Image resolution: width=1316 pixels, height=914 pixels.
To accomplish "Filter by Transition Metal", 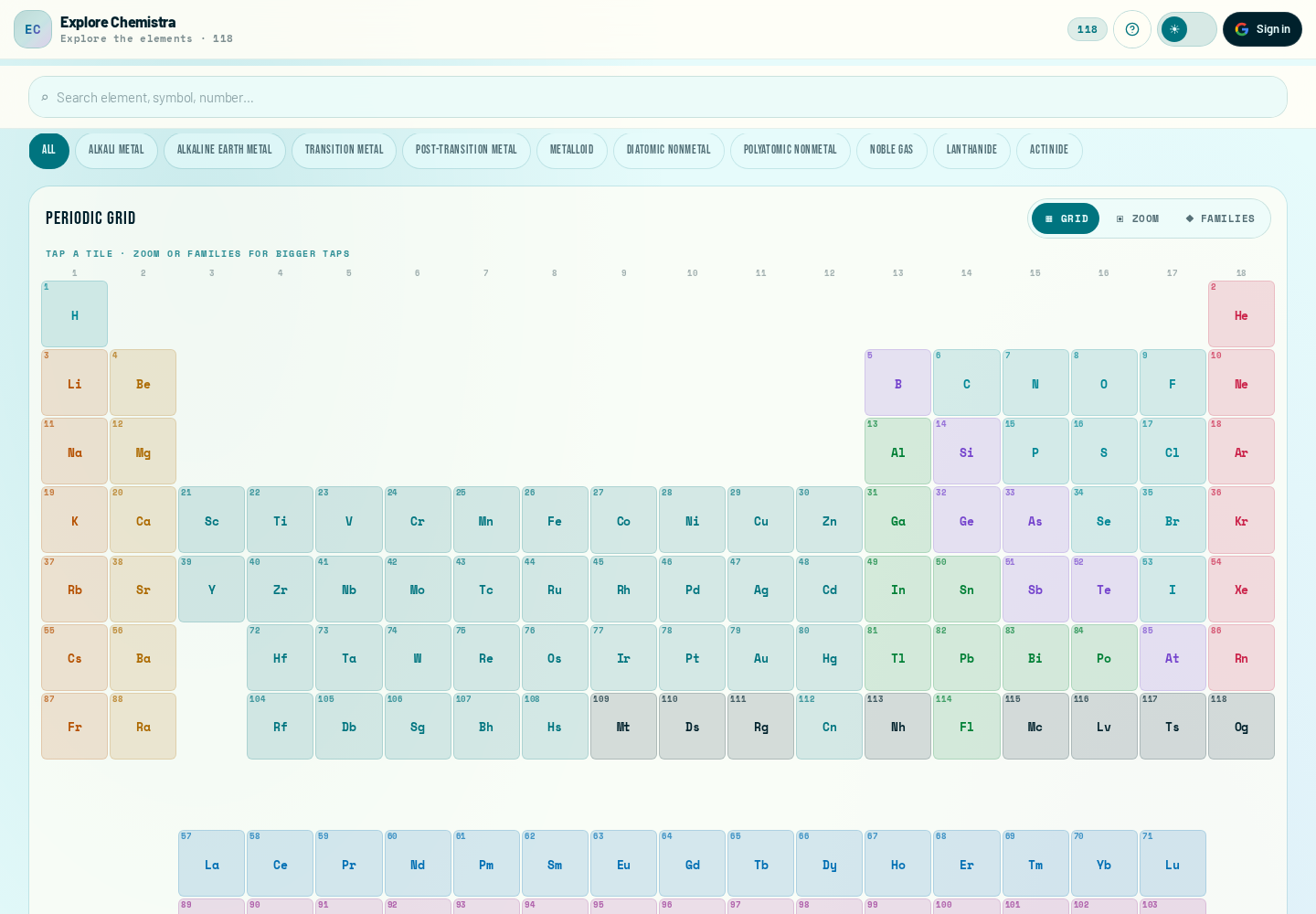I will click(x=345, y=151).
